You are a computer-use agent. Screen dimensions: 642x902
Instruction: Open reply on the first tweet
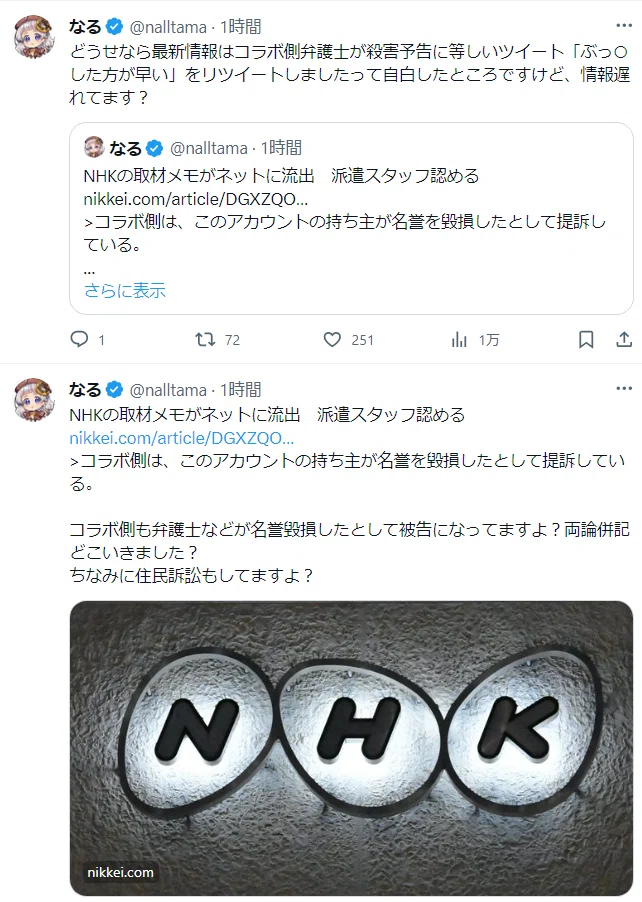(x=87, y=339)
